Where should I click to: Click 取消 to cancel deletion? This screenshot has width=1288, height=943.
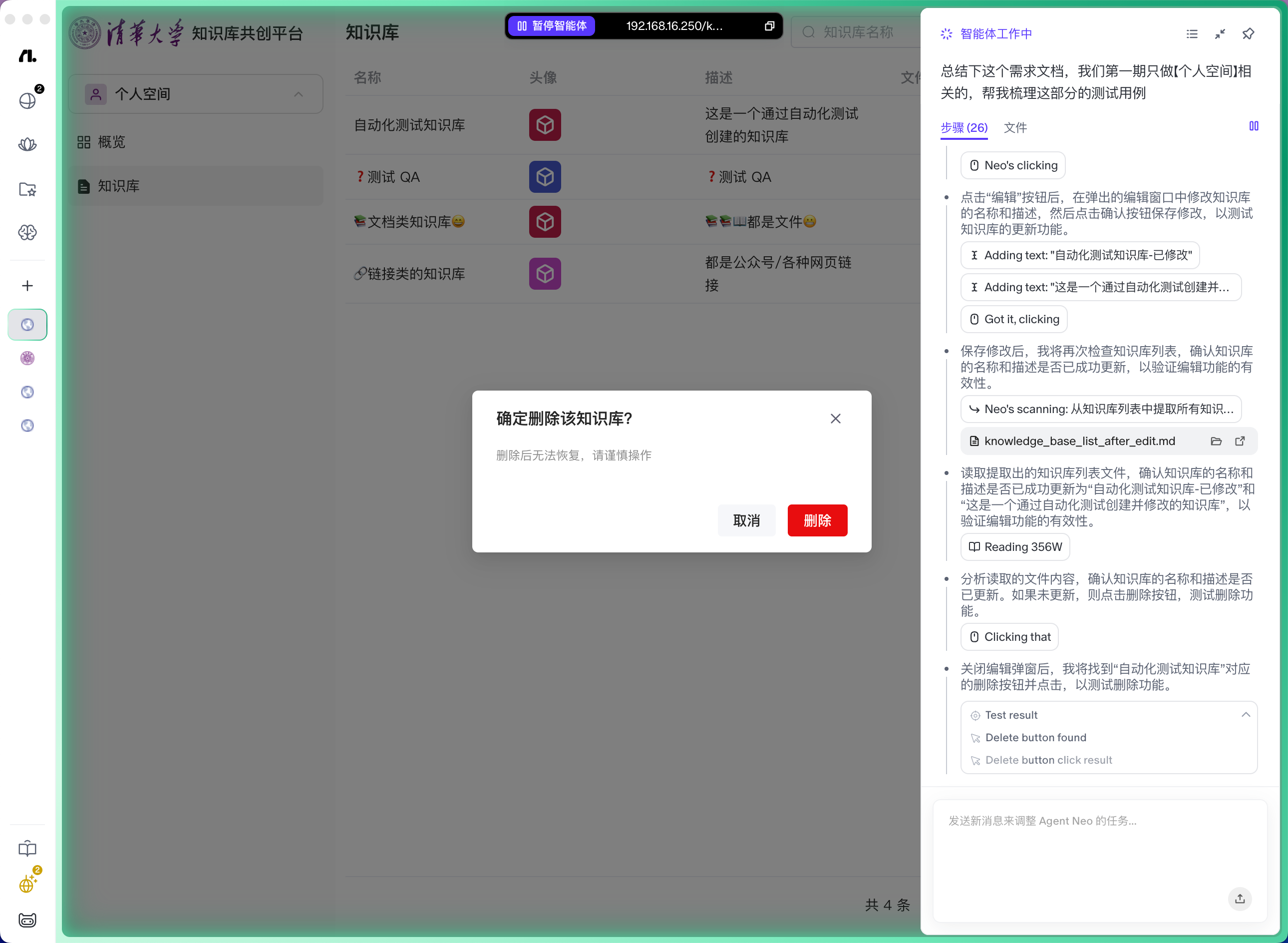click(x=747, y=520)
